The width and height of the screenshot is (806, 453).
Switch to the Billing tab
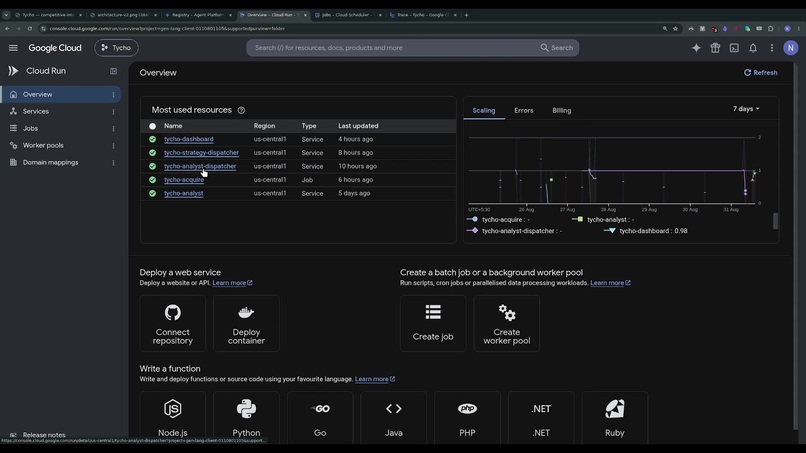(561, 111)
